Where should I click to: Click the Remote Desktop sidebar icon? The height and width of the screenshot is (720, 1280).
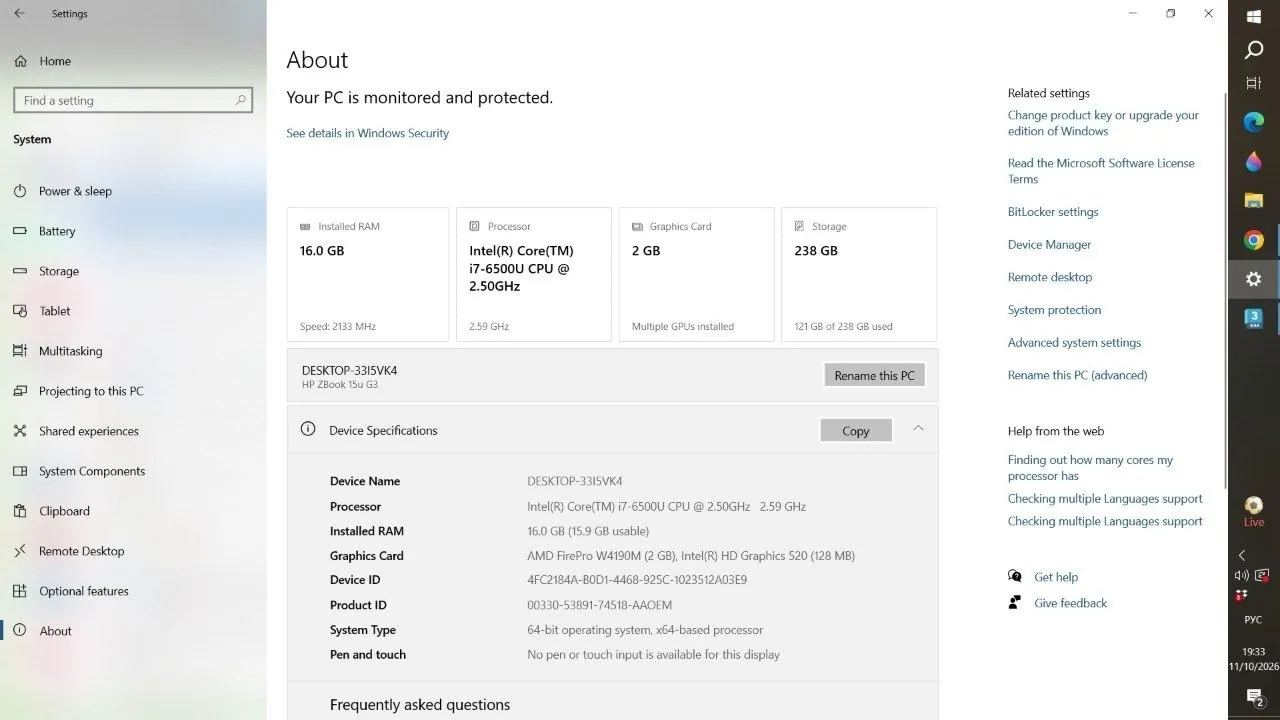pos(20,551)
